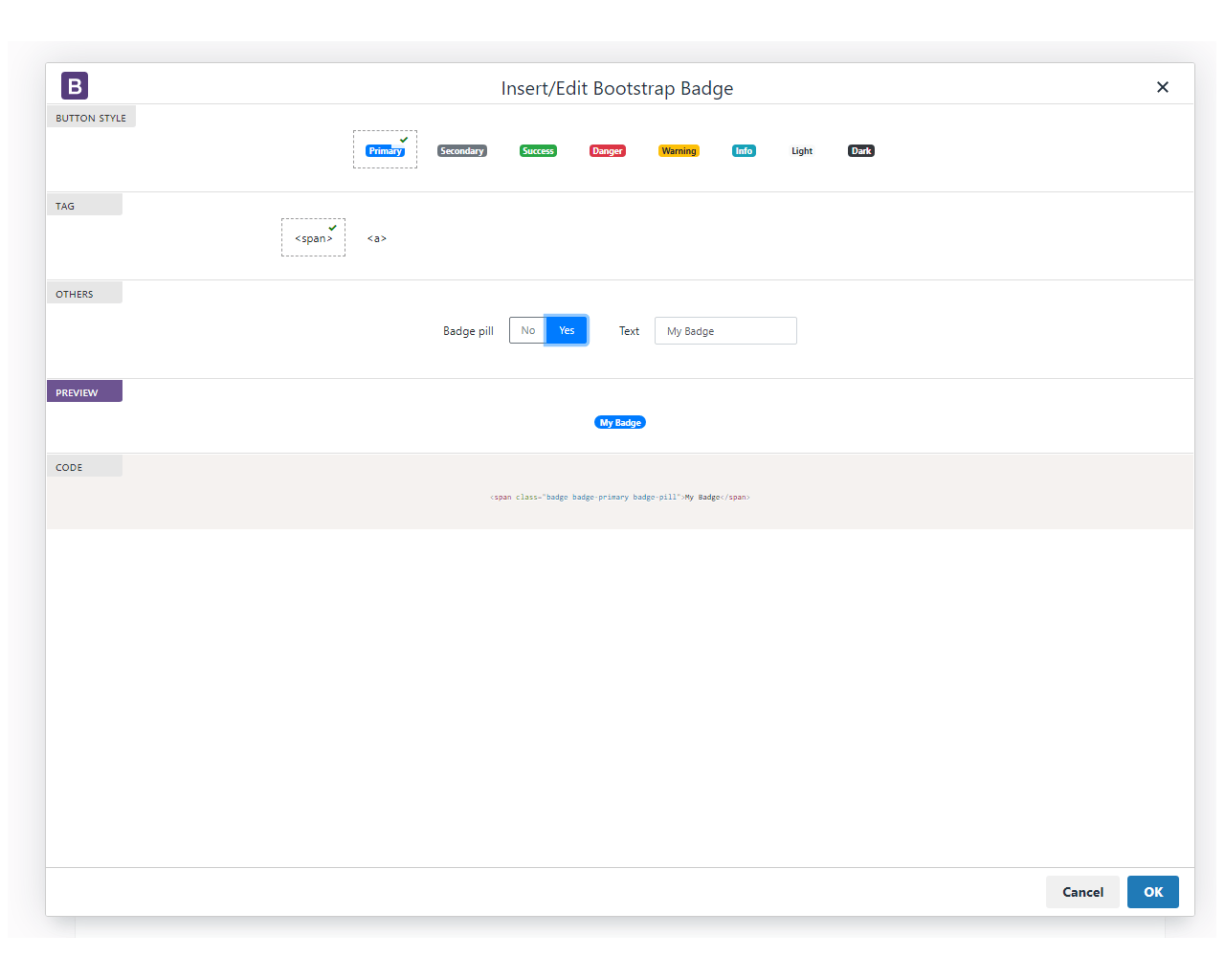The width and height of the screenshot is (1225, 980).
Task: Close the Insert/Edit Bootstrap Badge dialog
Action: pos(1163,87)
